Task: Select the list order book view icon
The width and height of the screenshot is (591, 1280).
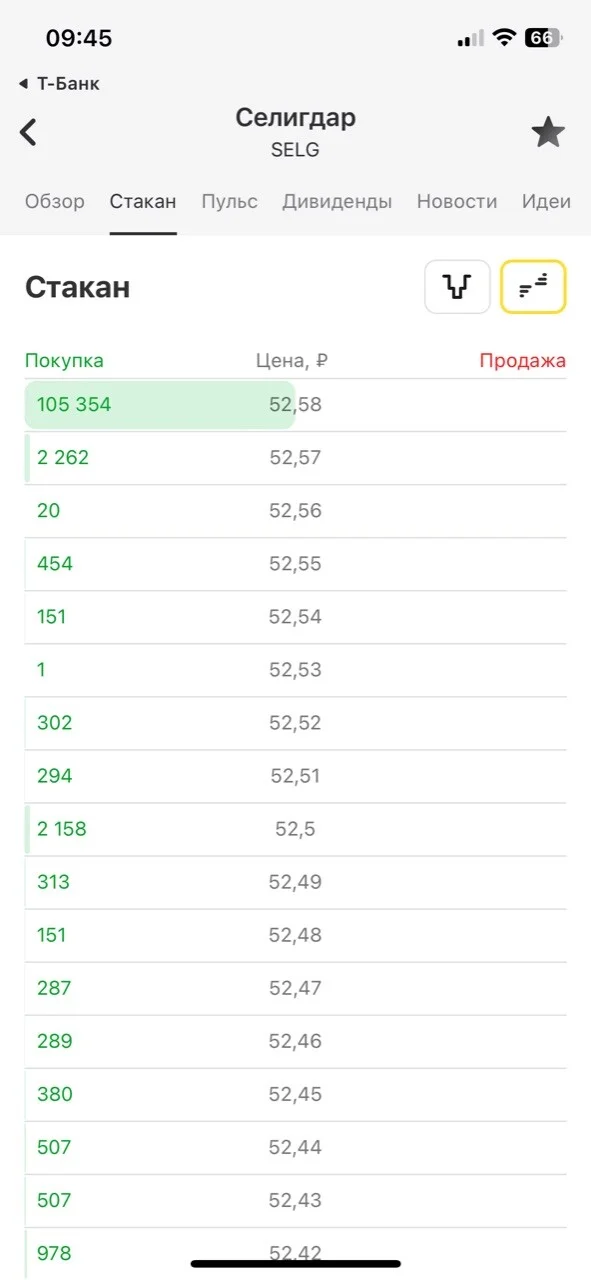Action: coord(533,287)
